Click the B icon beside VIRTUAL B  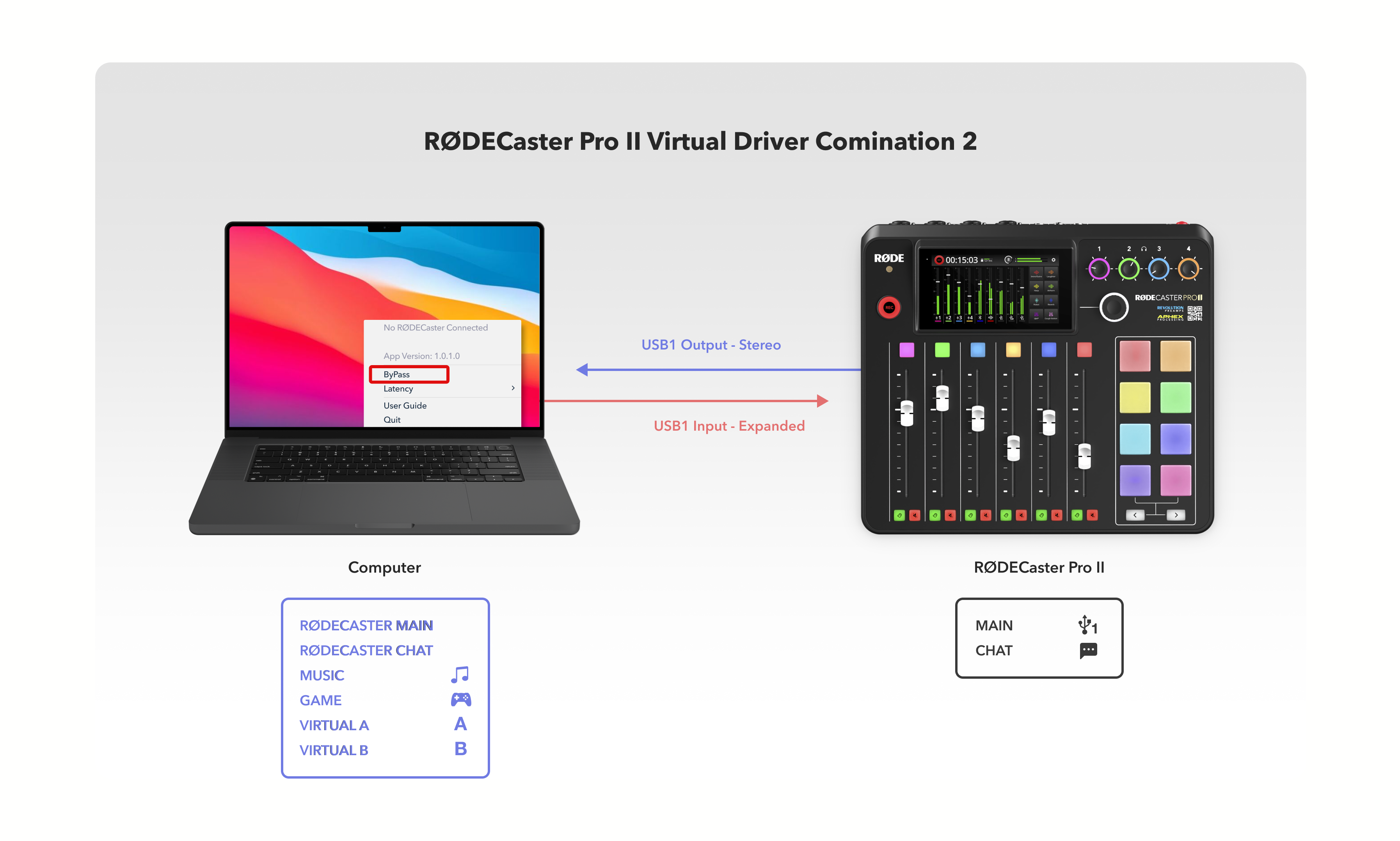click(460, 749)
